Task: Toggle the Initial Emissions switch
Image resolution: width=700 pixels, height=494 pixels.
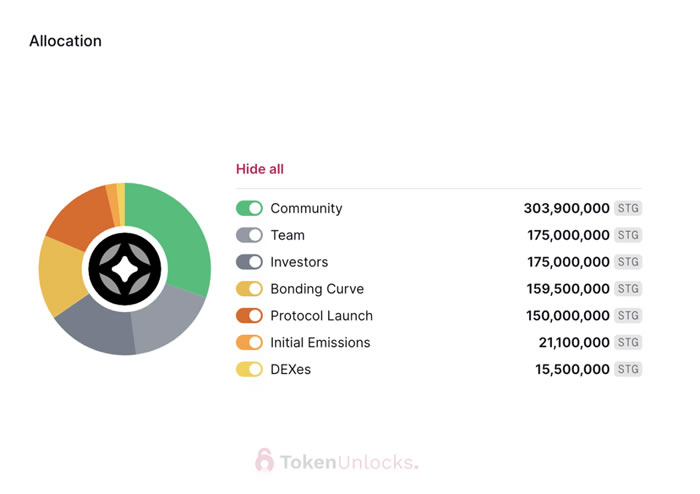Action: click(x=249, y=343)
